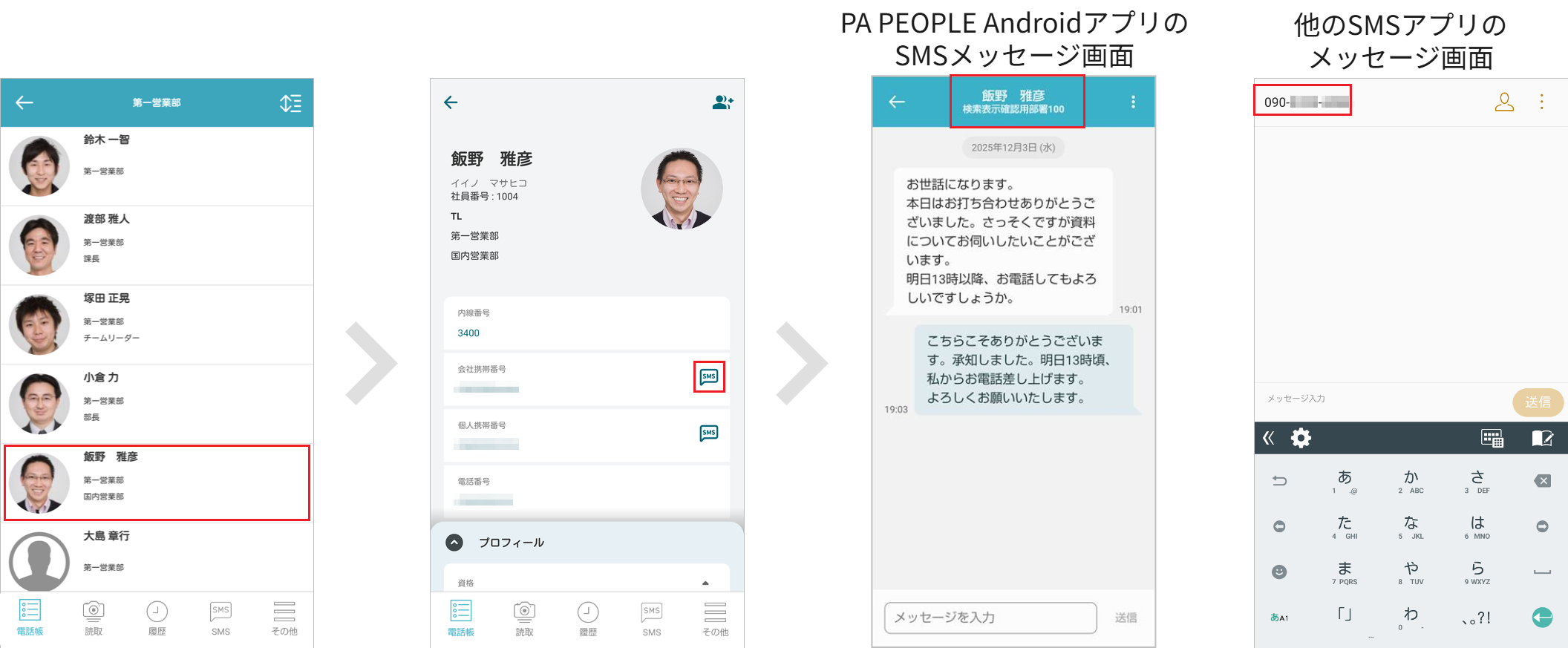Tap orange 送信 button
Viewport: 1568px width, 648px height.
(1538, 402)
